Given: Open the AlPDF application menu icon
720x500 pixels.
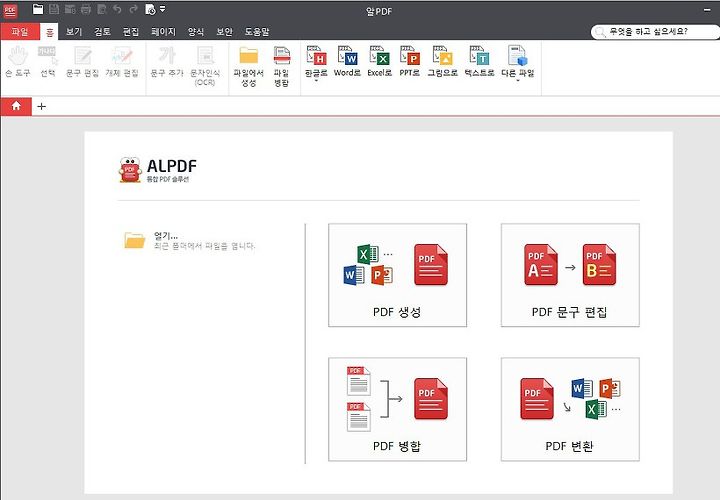Looking at the screenshot, I should pyautogui.click(x=10, y=10).
